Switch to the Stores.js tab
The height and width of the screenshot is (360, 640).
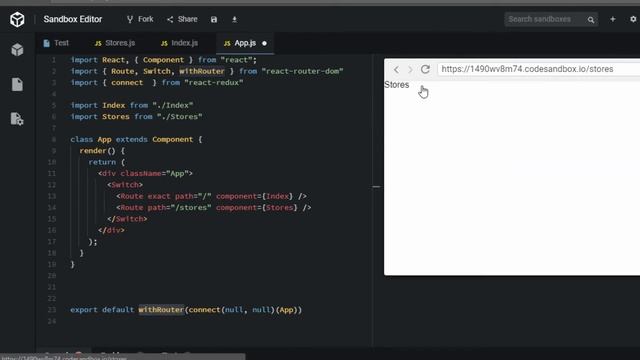tap(115, 43)
